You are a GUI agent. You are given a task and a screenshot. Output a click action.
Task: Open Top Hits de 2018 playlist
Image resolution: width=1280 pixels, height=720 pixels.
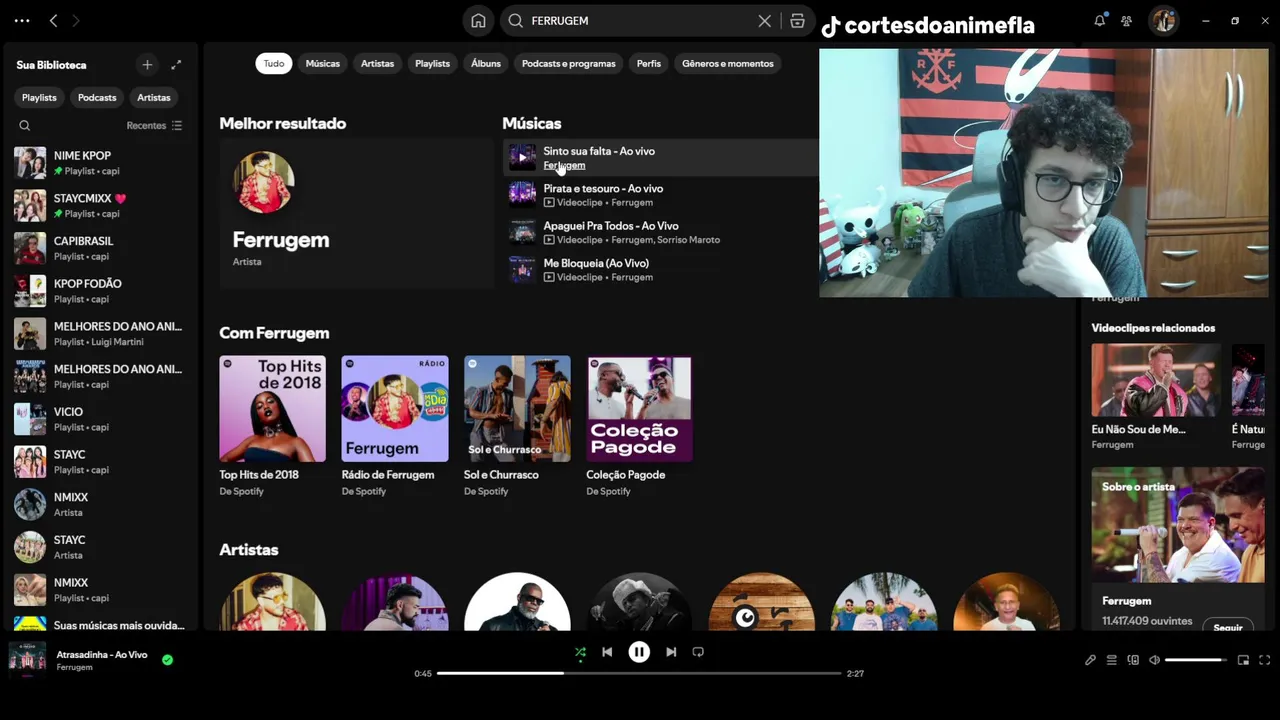[x=272, y=427]
